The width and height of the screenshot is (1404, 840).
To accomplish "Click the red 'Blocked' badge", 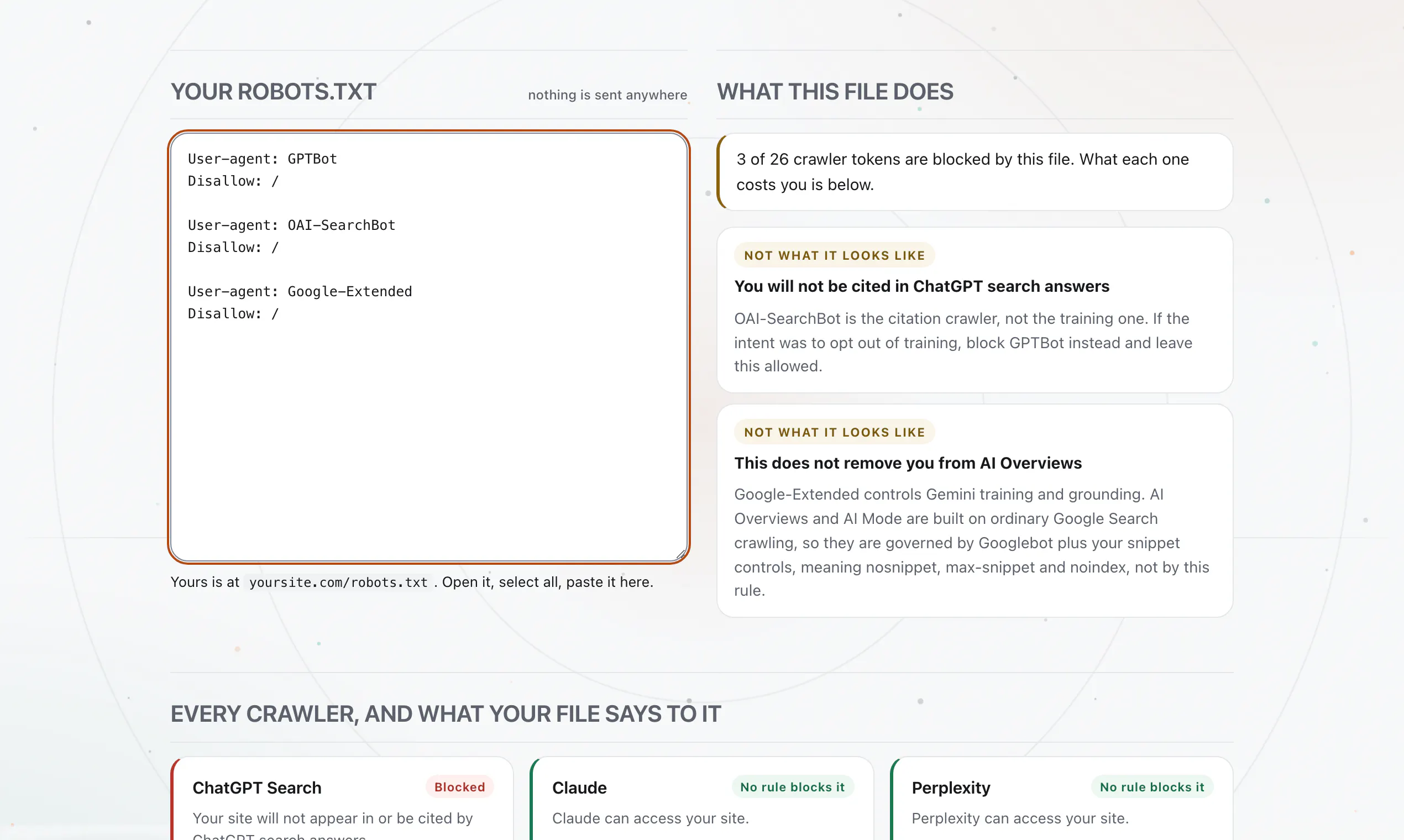I will (460, 787).
